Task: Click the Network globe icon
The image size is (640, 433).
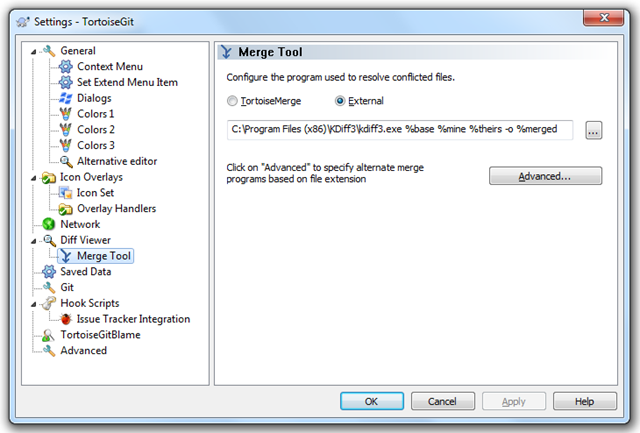Action: 49,224
